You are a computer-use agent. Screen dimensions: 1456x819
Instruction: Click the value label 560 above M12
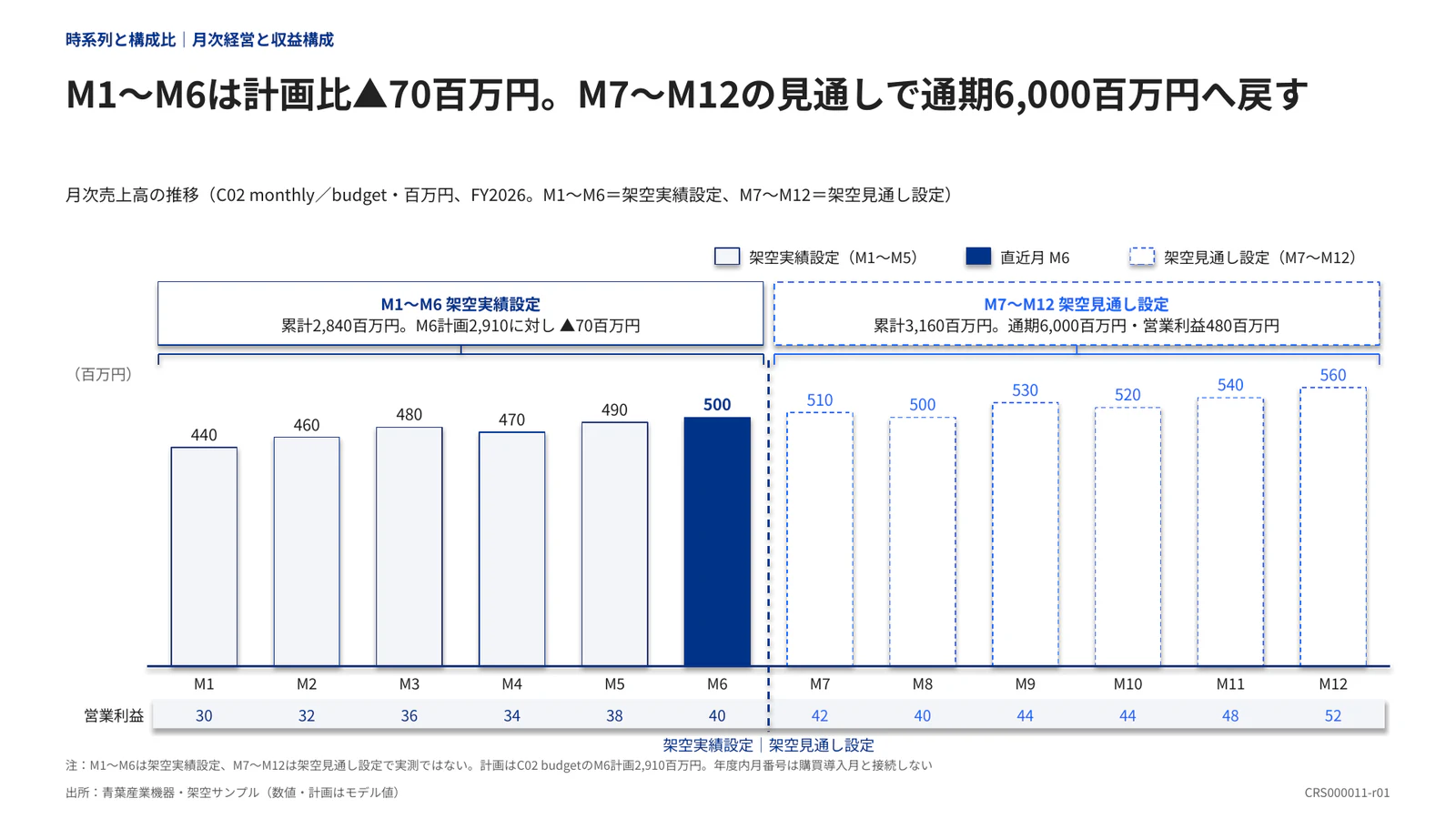click(x=1333, y=375)
